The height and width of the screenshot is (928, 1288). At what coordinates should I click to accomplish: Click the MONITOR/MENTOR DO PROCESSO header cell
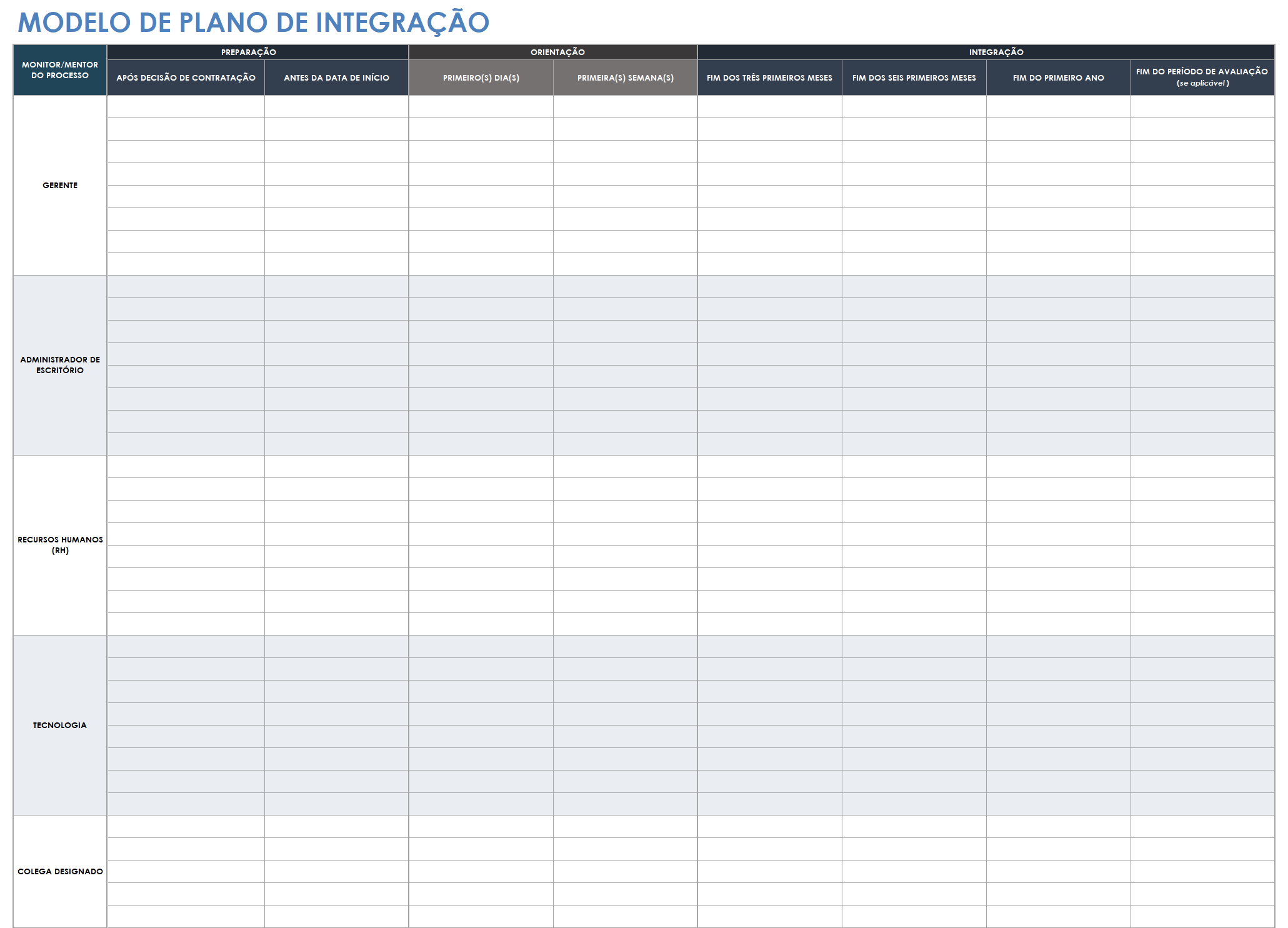point(60,70)
